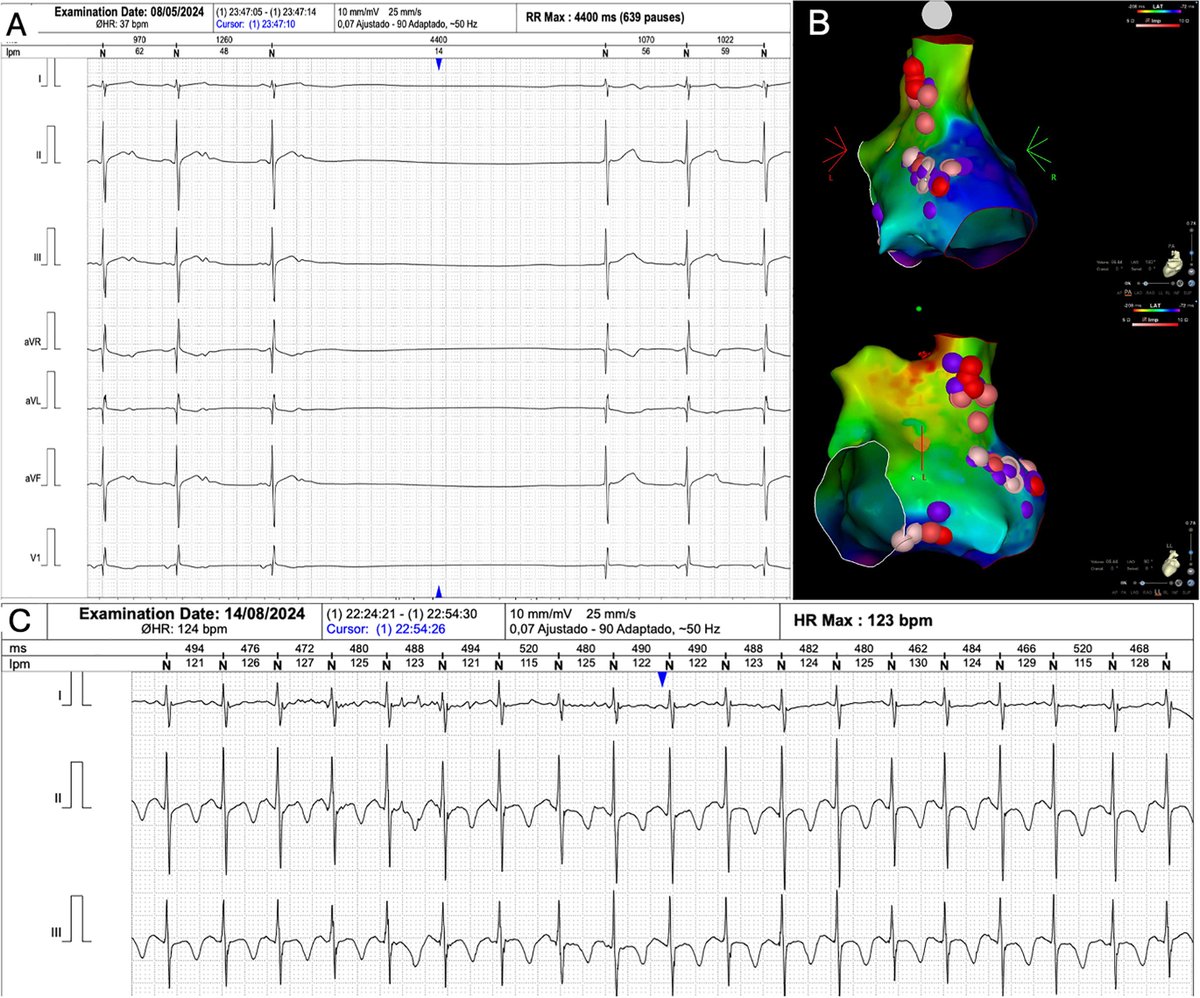Select the AP view tab in lower map
This screenshot has height=998, width=1200.
click(x=1115, y=593)
